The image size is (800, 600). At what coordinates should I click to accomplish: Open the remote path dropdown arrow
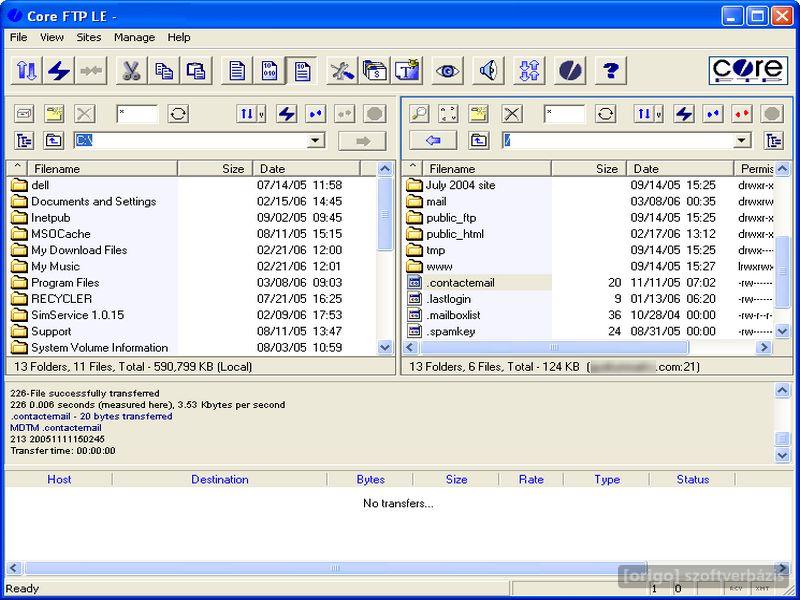pyautogui.click(x=742, y=140)
